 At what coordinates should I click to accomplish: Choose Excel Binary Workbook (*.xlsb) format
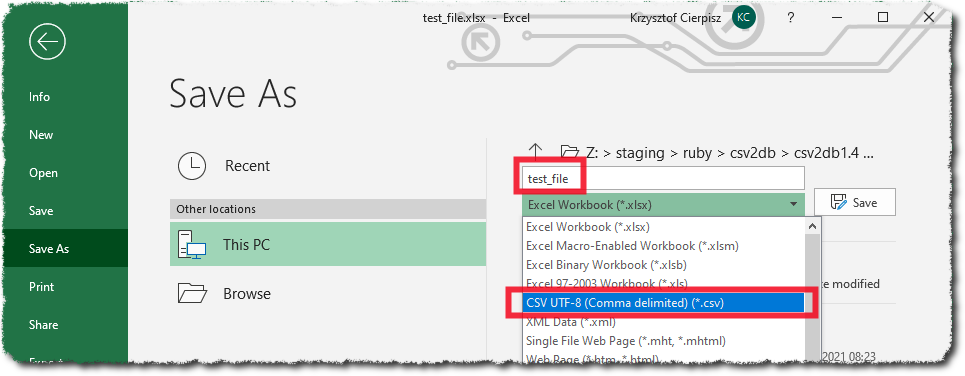[x=606, y=265]
